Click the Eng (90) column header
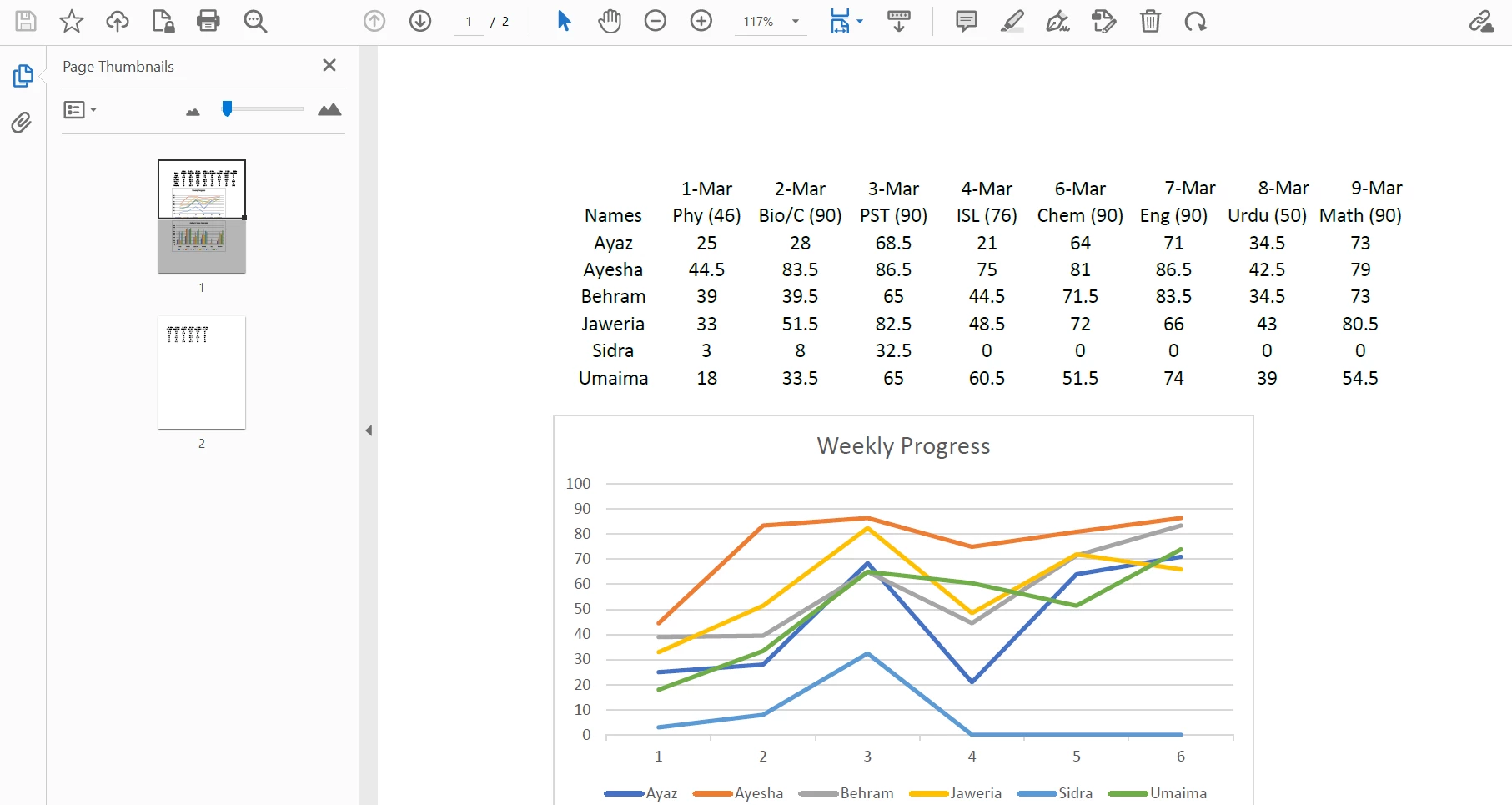This screenshot has height=805, width=1512. 1173,215
